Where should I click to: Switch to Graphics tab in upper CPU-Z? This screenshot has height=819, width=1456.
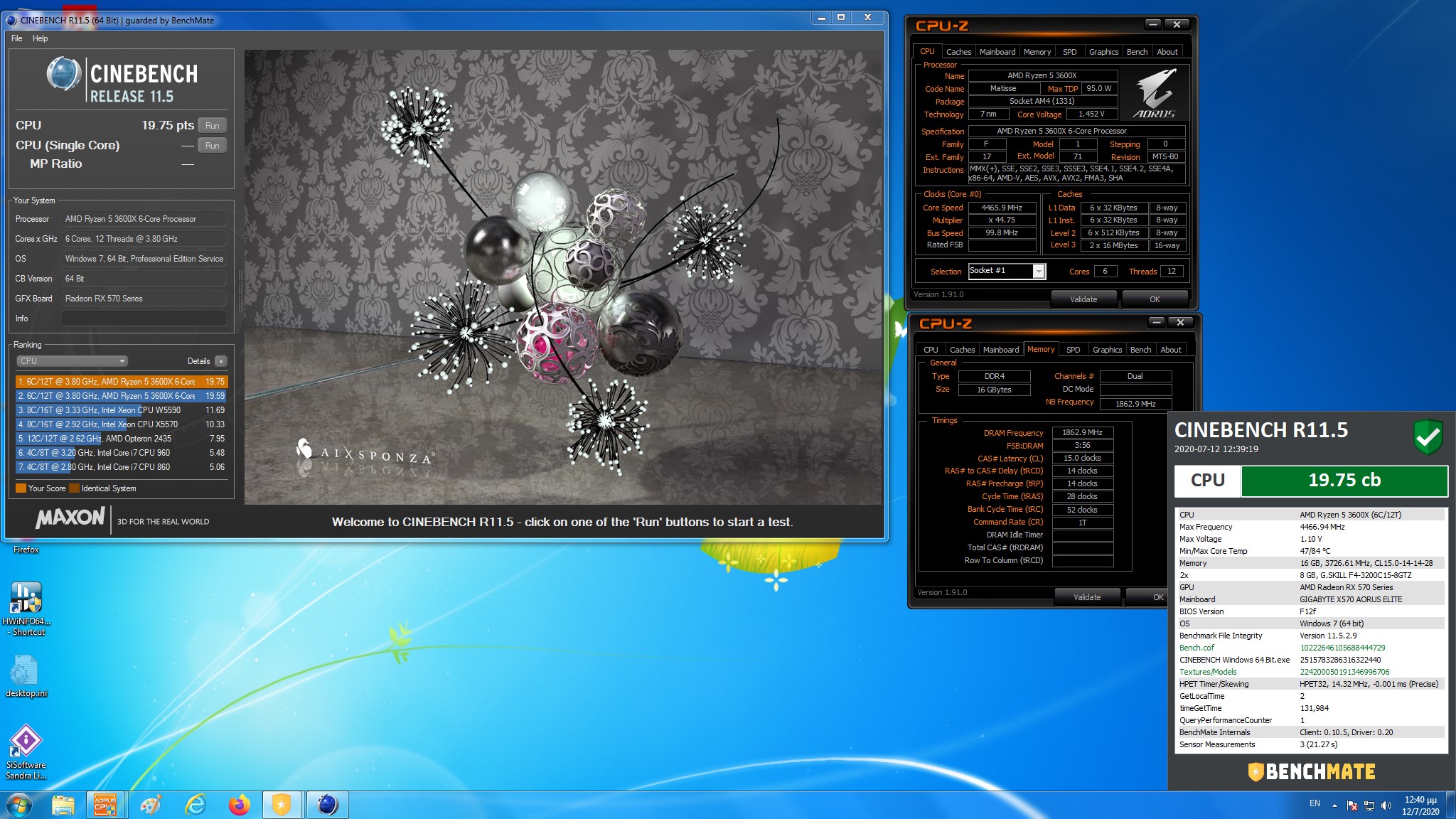click(x=1103, y=52)
